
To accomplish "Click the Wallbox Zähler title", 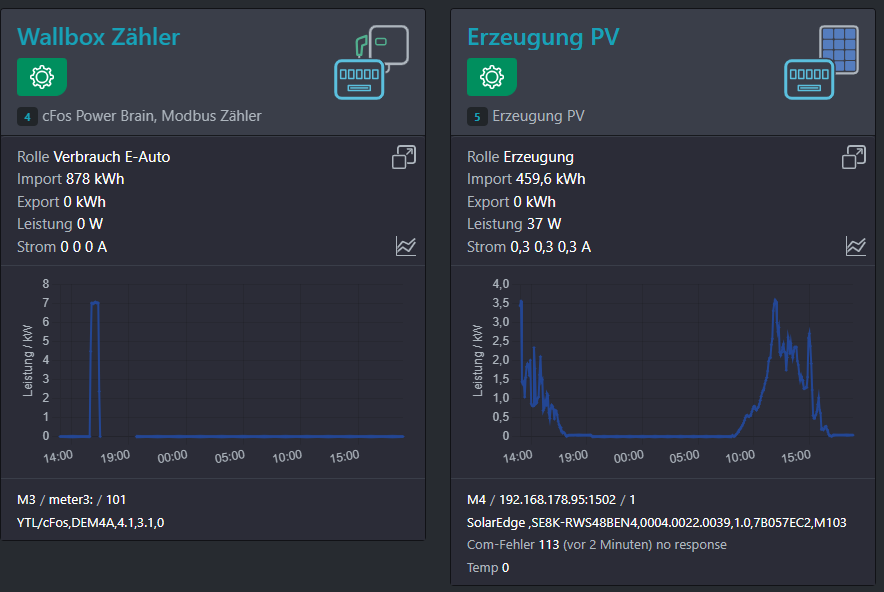I will [x=98, y=37].
